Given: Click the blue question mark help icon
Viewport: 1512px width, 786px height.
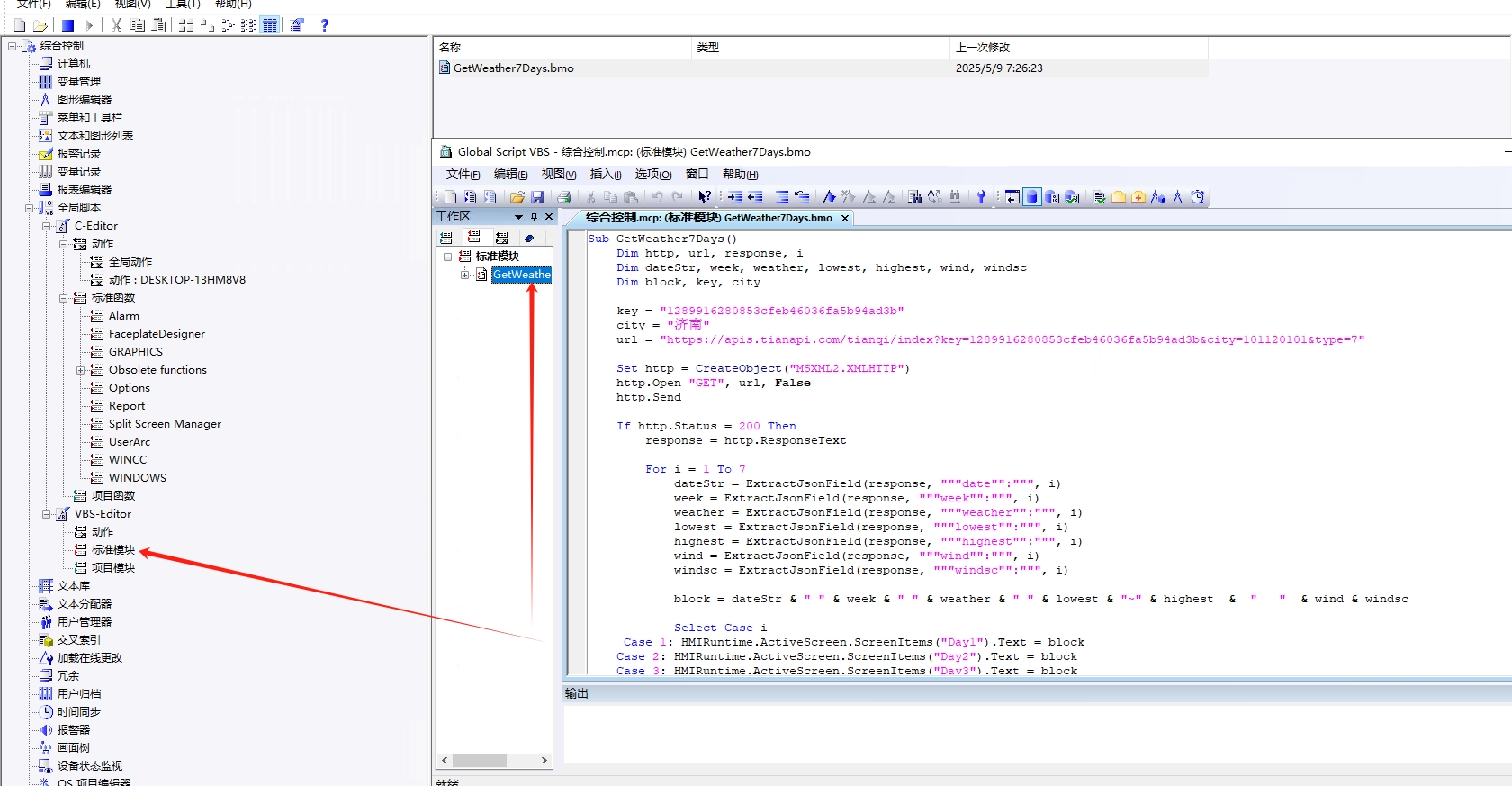Looking at the screenshot, I should [x=325, y=25].
